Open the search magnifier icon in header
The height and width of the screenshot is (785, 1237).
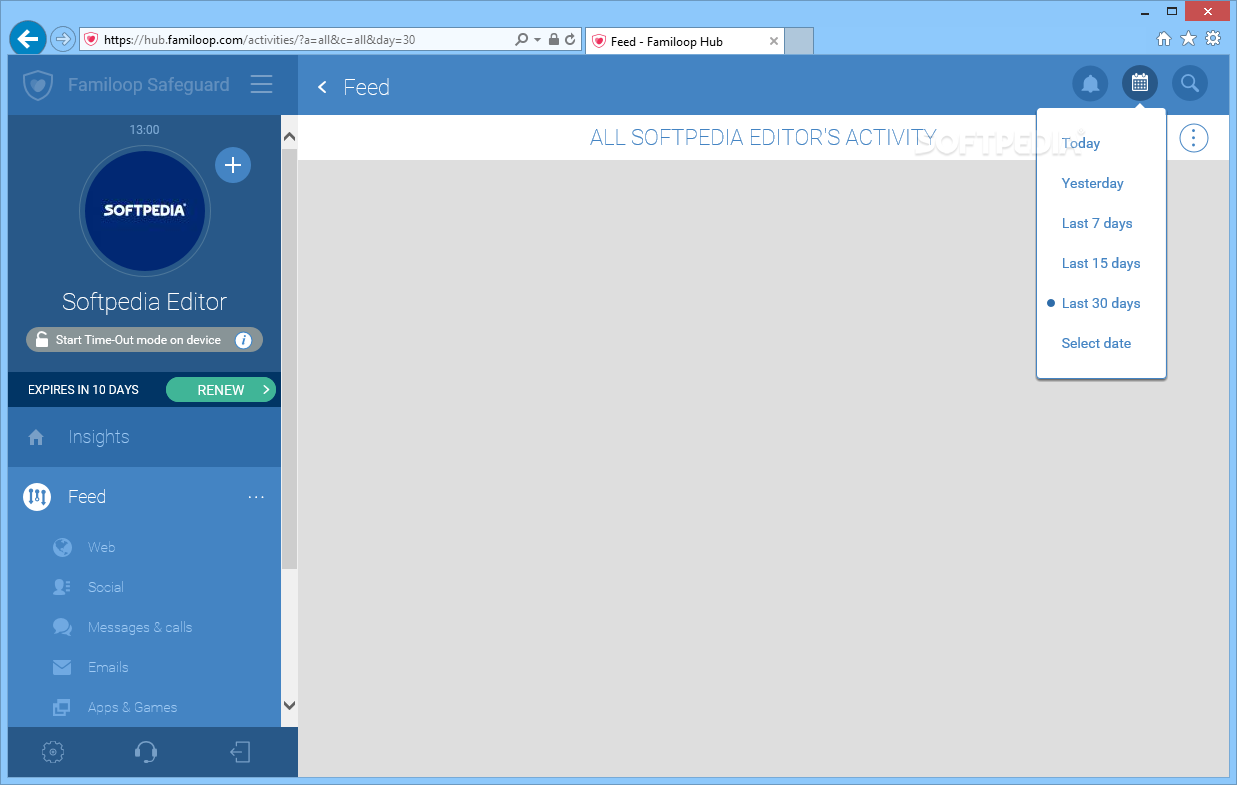pyautogui.click(x=1189, y=84)
